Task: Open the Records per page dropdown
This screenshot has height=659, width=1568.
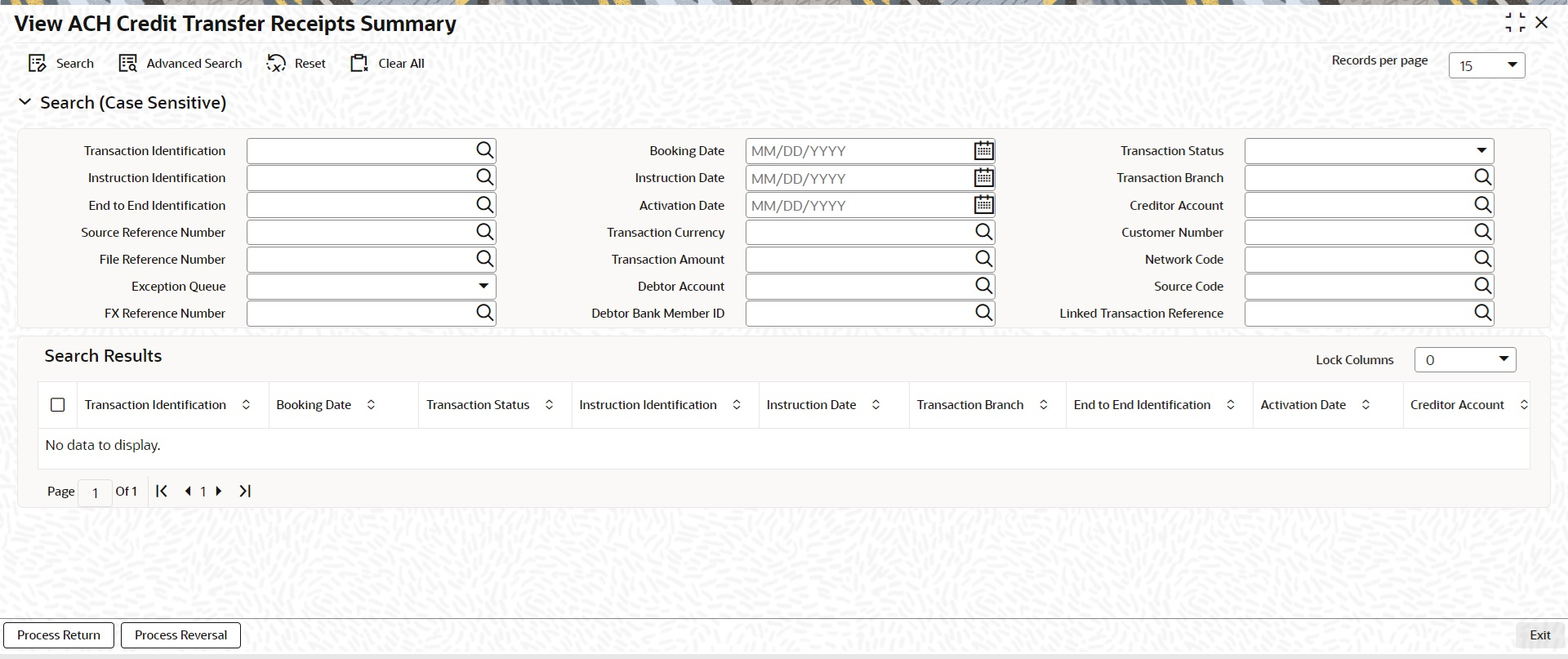Action: [x=1486, y=65]
